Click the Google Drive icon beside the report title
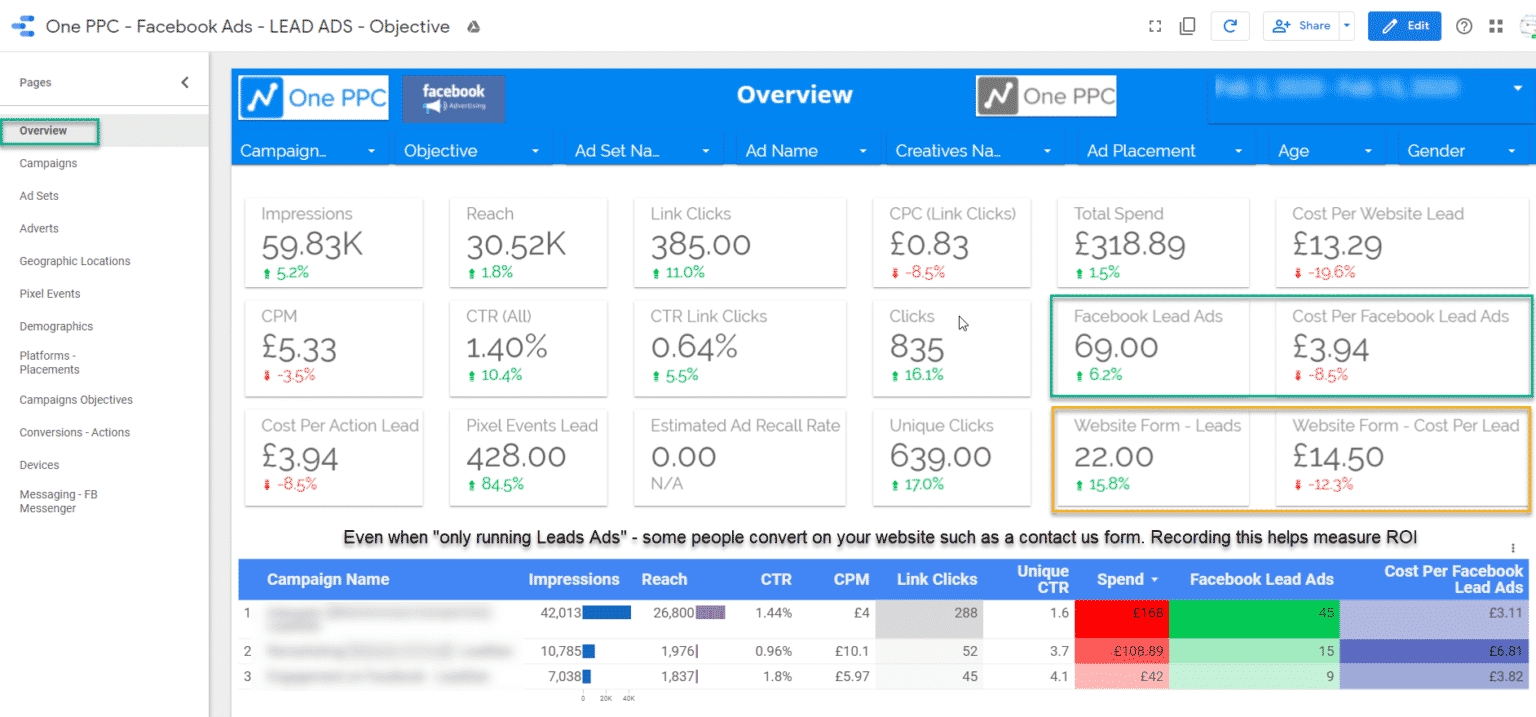Image resolution: width=1536 pixels, height=717 pixels. (474, 27)
